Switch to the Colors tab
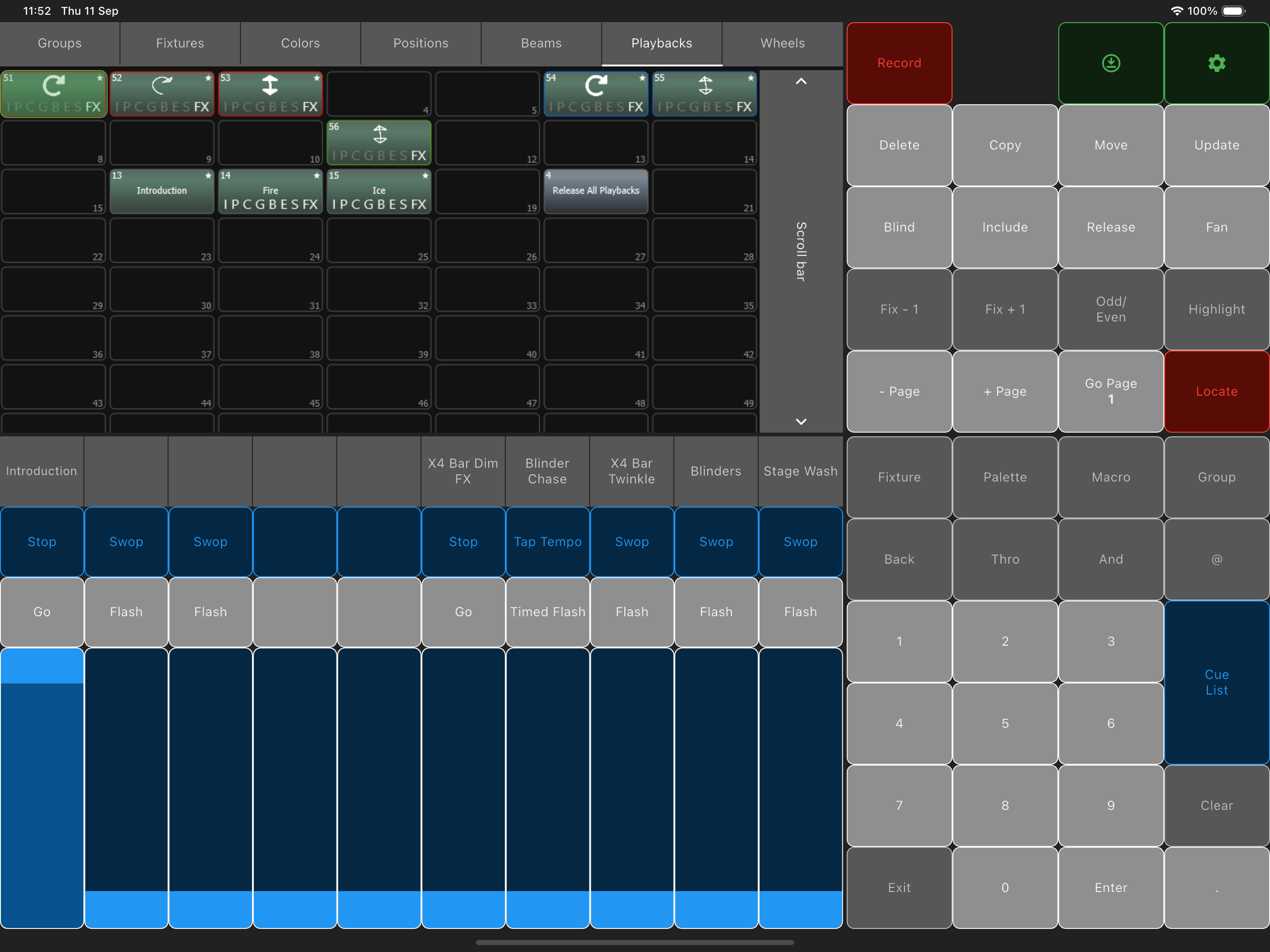 click(300, 44)
